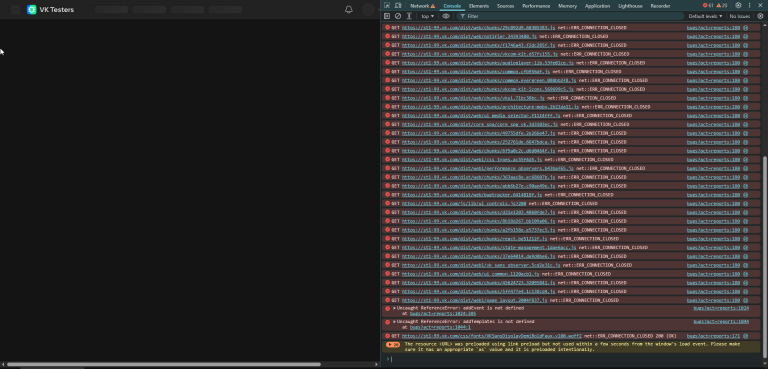Click AI assist icon on react.js row
The image size is (768, 369).
click(x=745, y=239)
